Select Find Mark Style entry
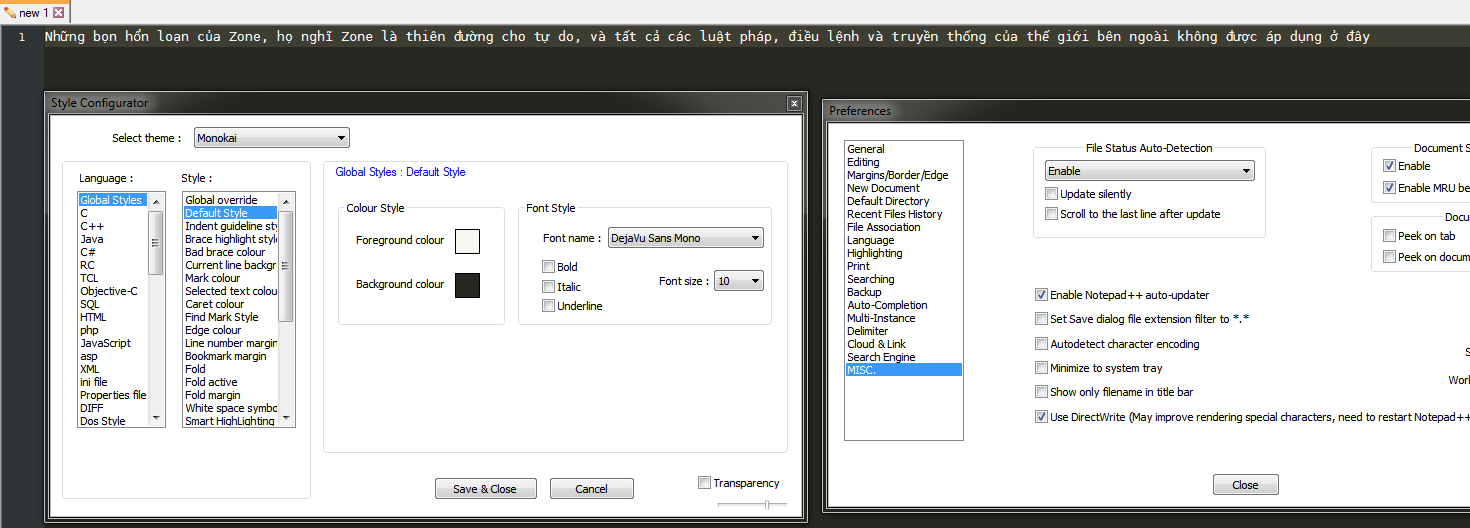 pyautogui.click(x=221, y=317)
